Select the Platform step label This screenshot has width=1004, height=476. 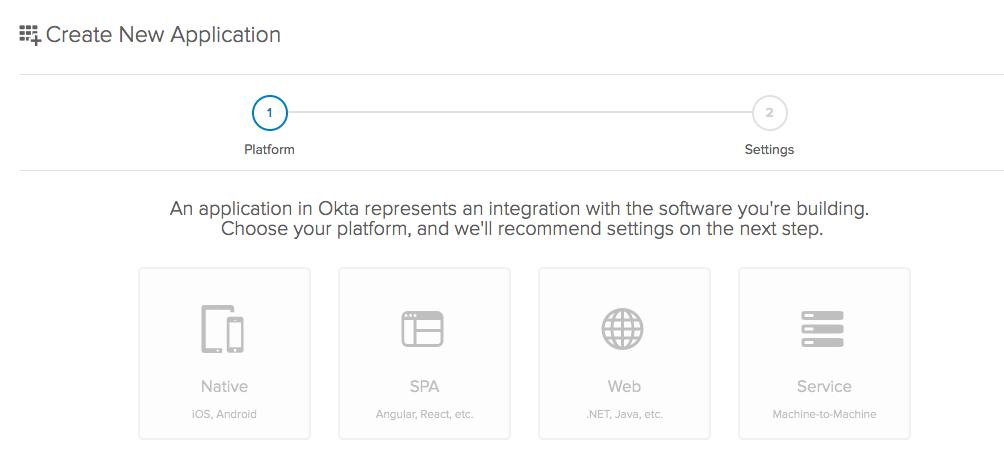click(270, 150)
